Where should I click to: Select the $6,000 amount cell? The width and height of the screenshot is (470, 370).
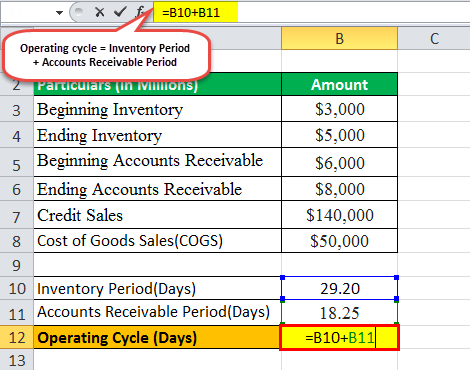click(x=339, y=162)
